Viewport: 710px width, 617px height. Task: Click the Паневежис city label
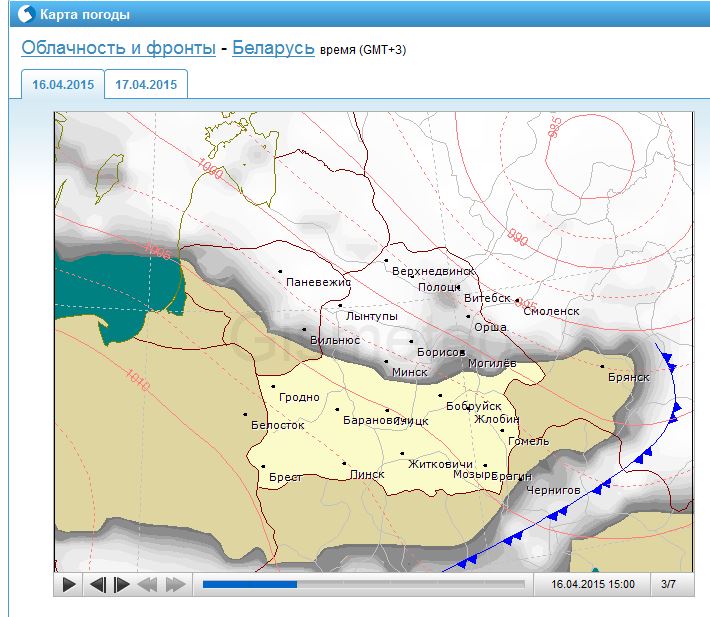[x=318, y=282]
